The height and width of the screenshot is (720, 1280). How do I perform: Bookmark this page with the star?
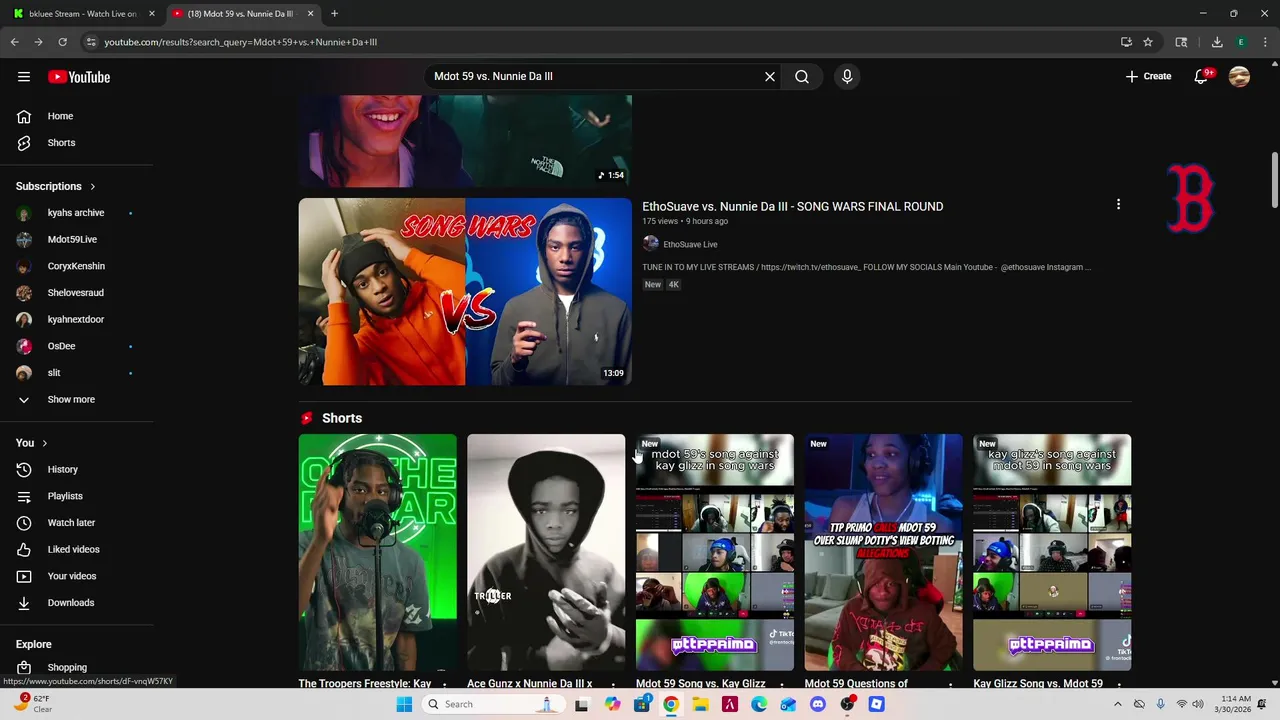pos(1148,42)
